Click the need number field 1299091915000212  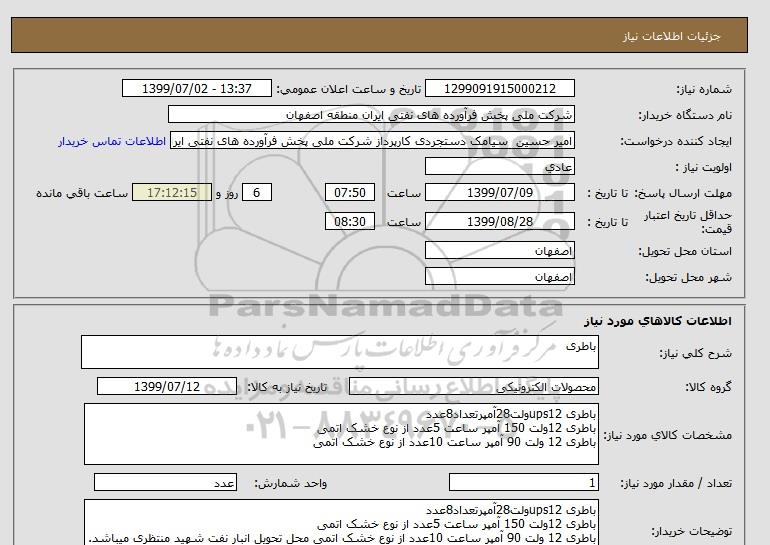pyautogui.click(x=499, y=89)
